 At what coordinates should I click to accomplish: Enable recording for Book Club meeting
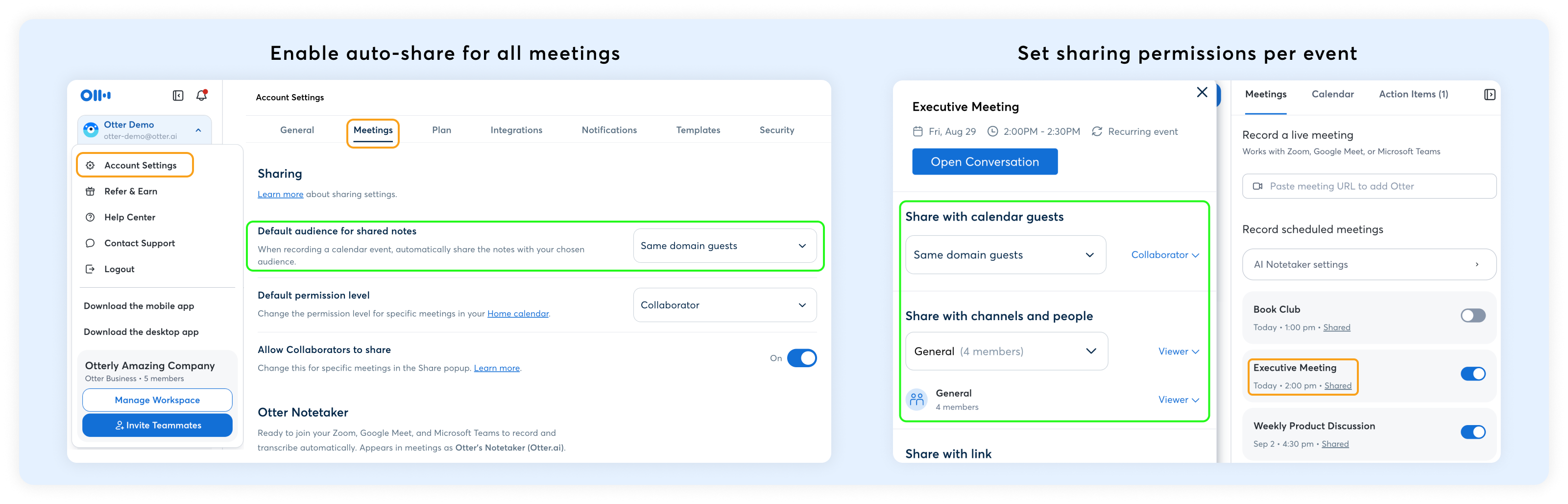[1472, 315]
